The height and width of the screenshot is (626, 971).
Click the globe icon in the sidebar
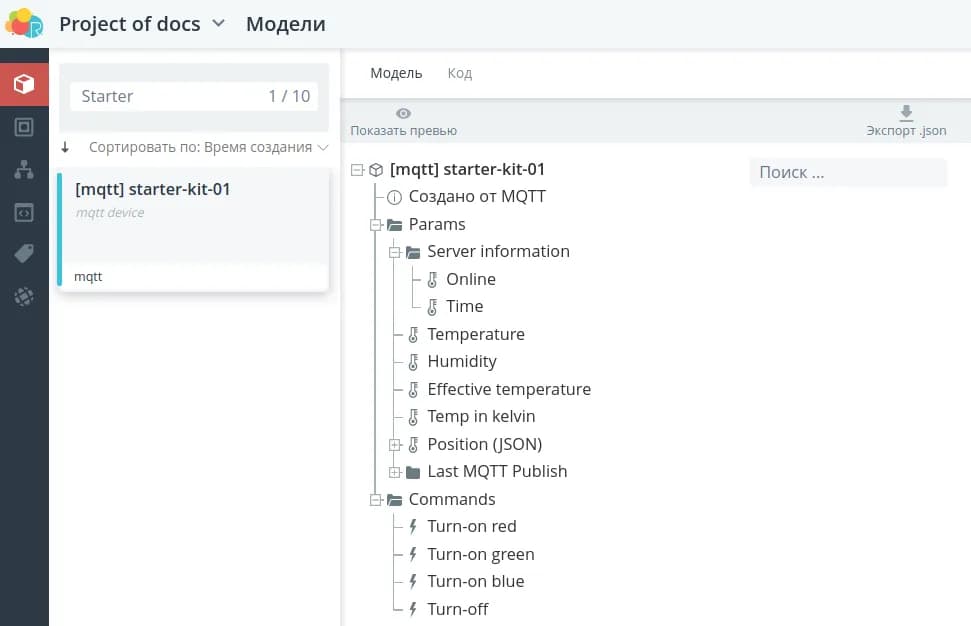click(x=24, y=297)
